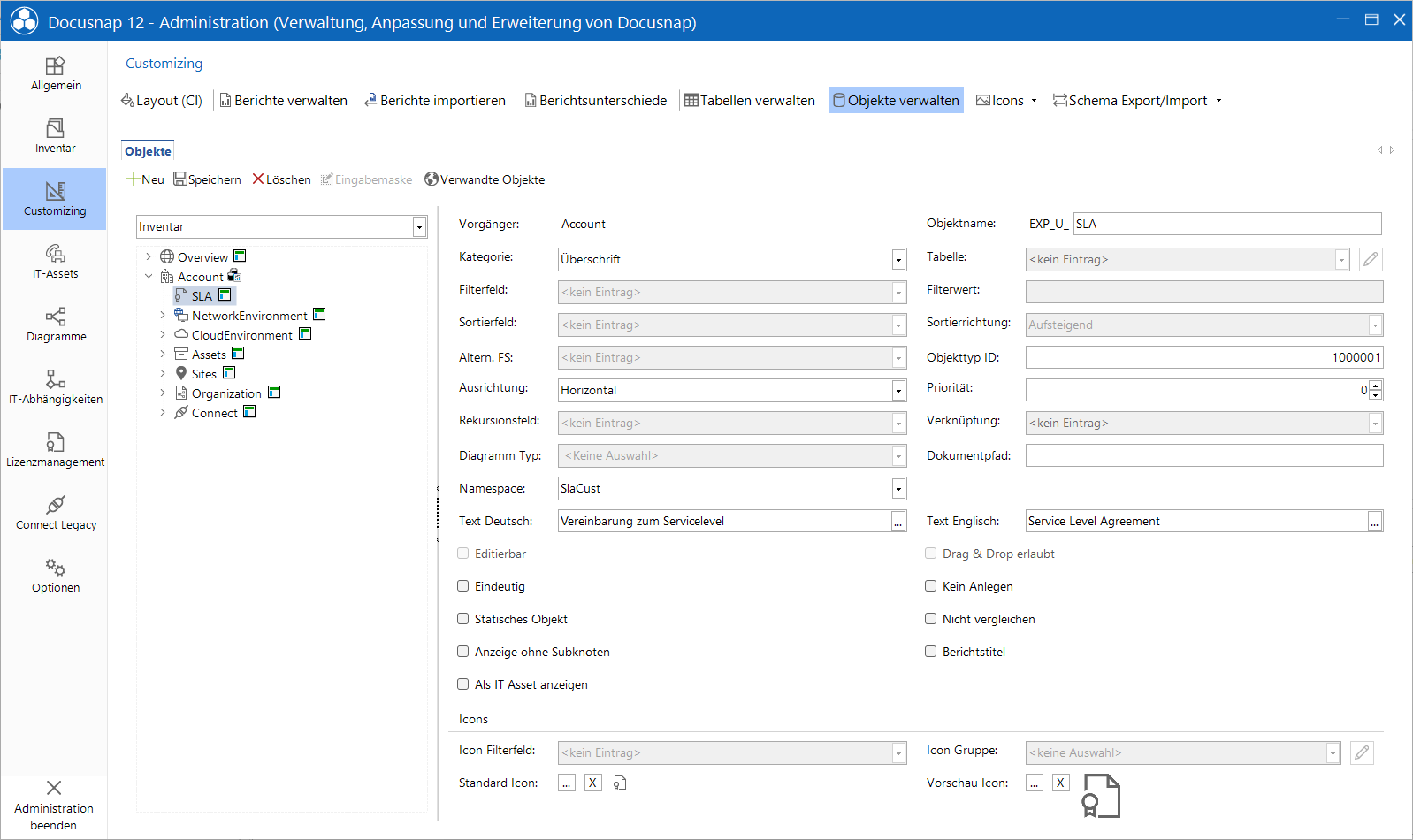Increase the Priorität value
1413x840 pixels.
pos(1375,386)
